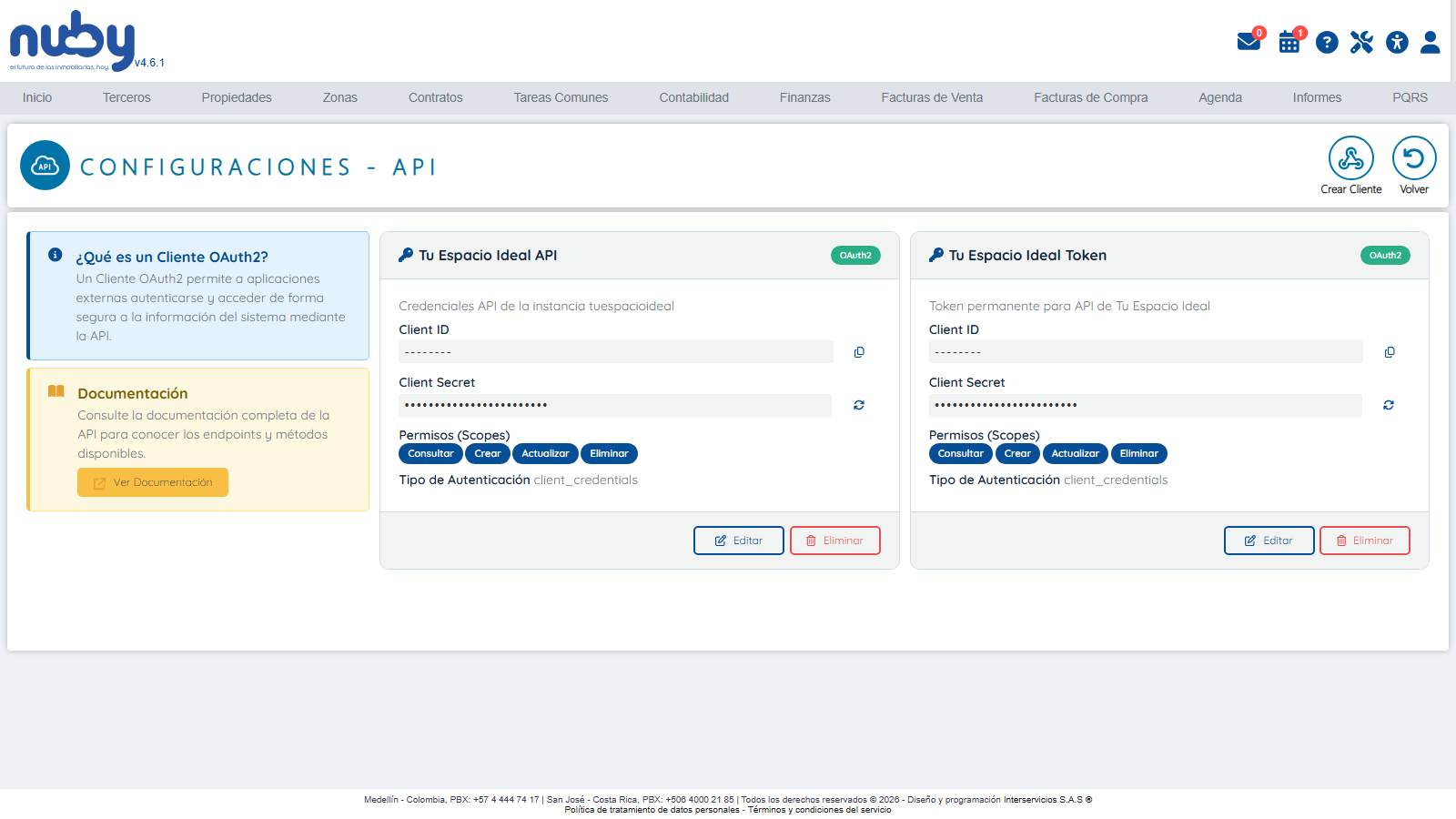This screenshot has width=1456, height=819.
Task: Click Actualizar scope in Tu Espacio Ideal Token
Action: point(1076,453)
